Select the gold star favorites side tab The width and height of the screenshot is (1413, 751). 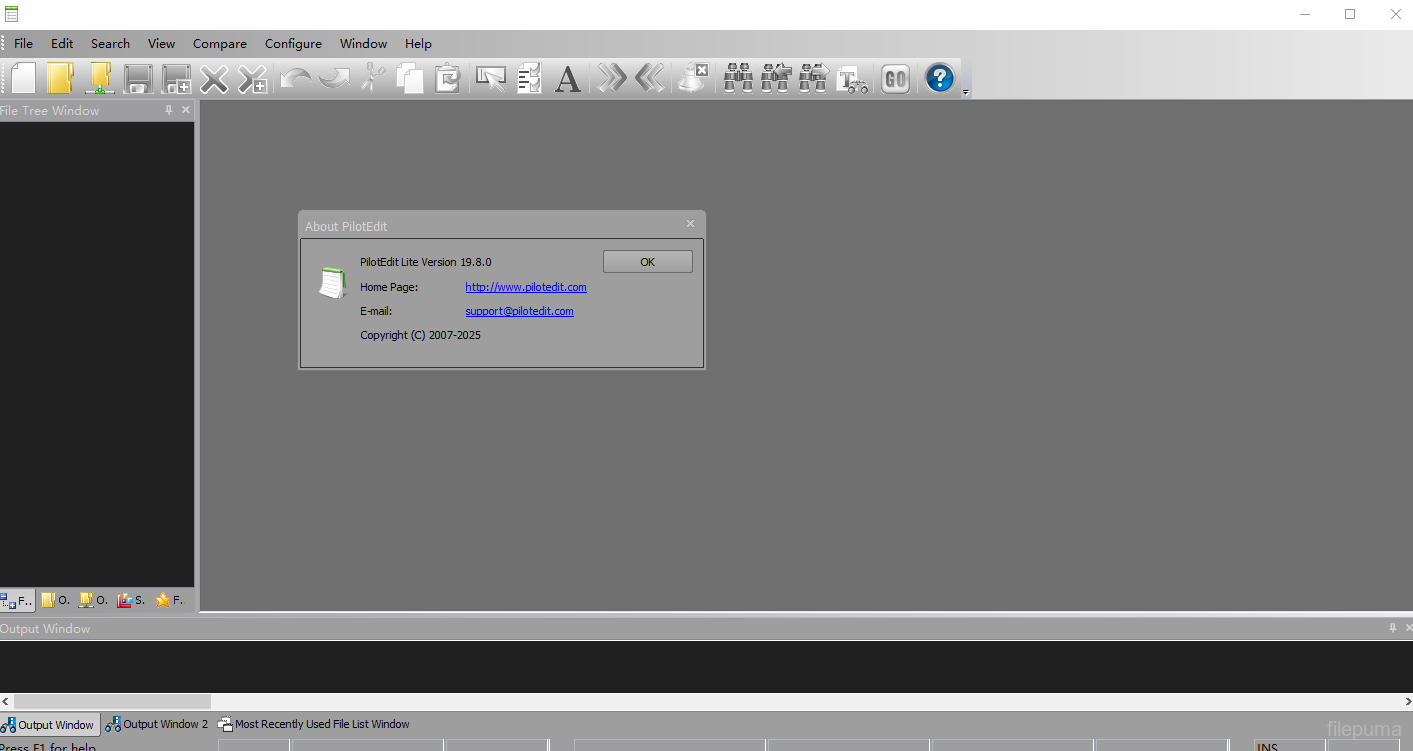click(169, 600)
